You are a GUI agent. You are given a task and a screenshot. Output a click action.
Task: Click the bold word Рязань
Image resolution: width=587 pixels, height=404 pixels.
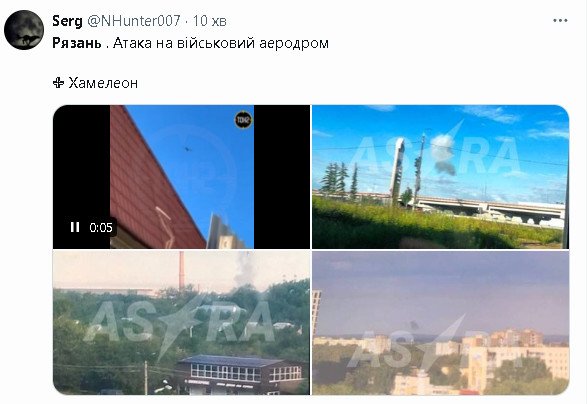(77, 43)
